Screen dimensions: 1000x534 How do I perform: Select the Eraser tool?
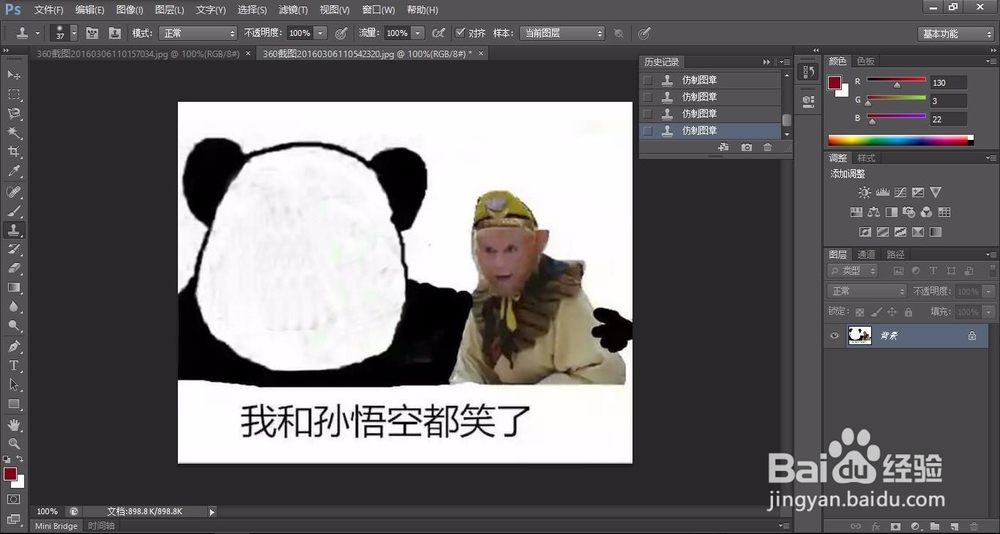14,269
